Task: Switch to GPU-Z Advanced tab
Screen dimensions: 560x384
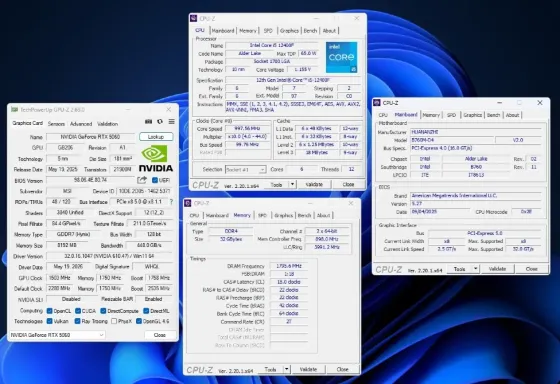Action: coord(81,124)
